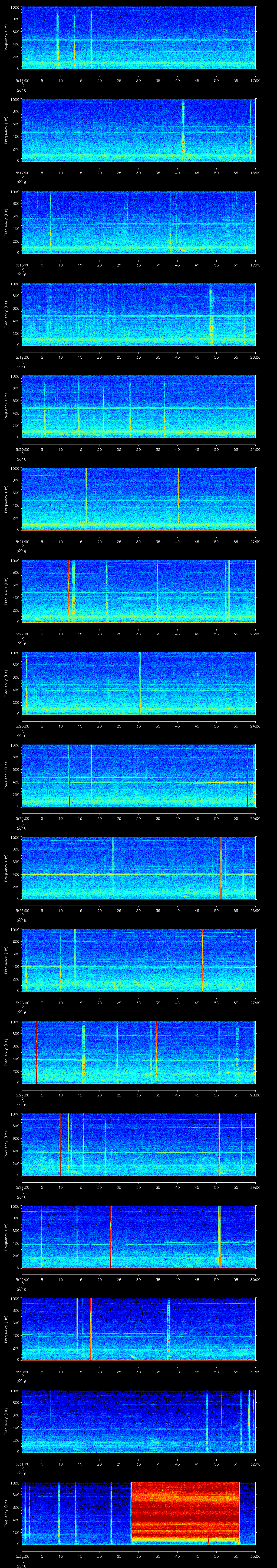
Task: View the spectrogram panel starting at 5:21:00
Action: point(138,499)
